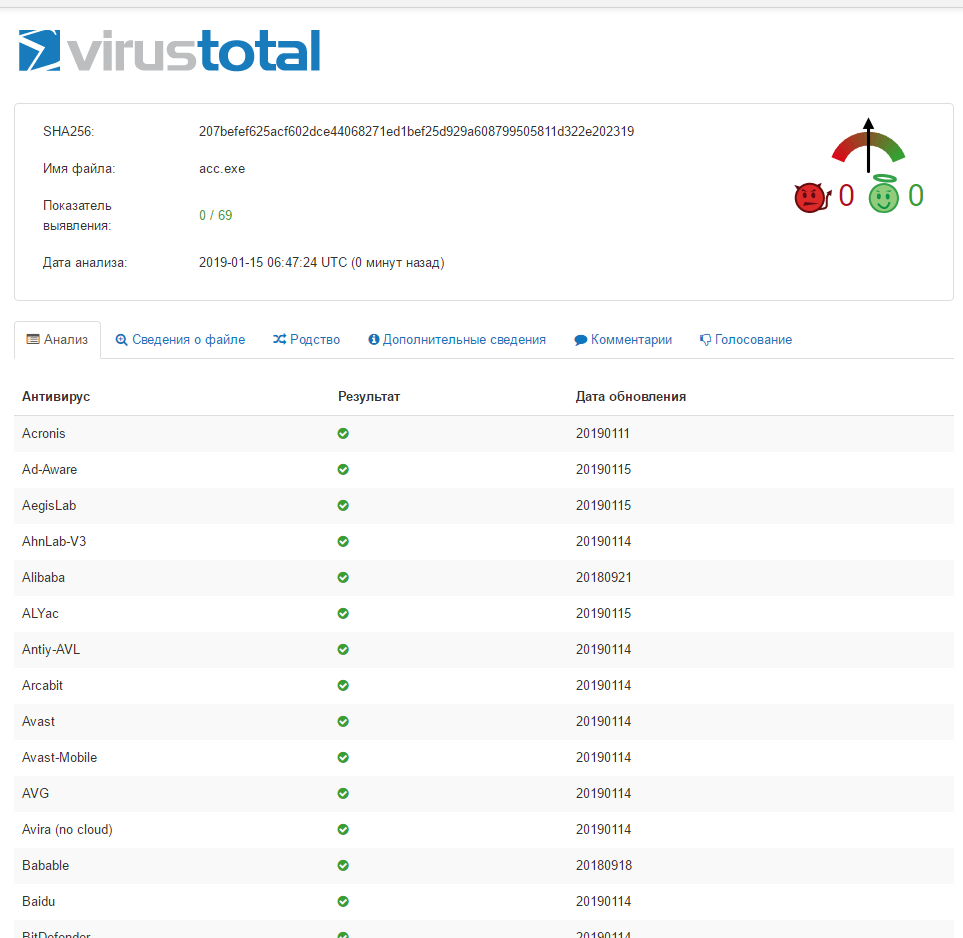Click the red malicious vote count 0
The image size is (963, 938).
[x=846, y=196]
